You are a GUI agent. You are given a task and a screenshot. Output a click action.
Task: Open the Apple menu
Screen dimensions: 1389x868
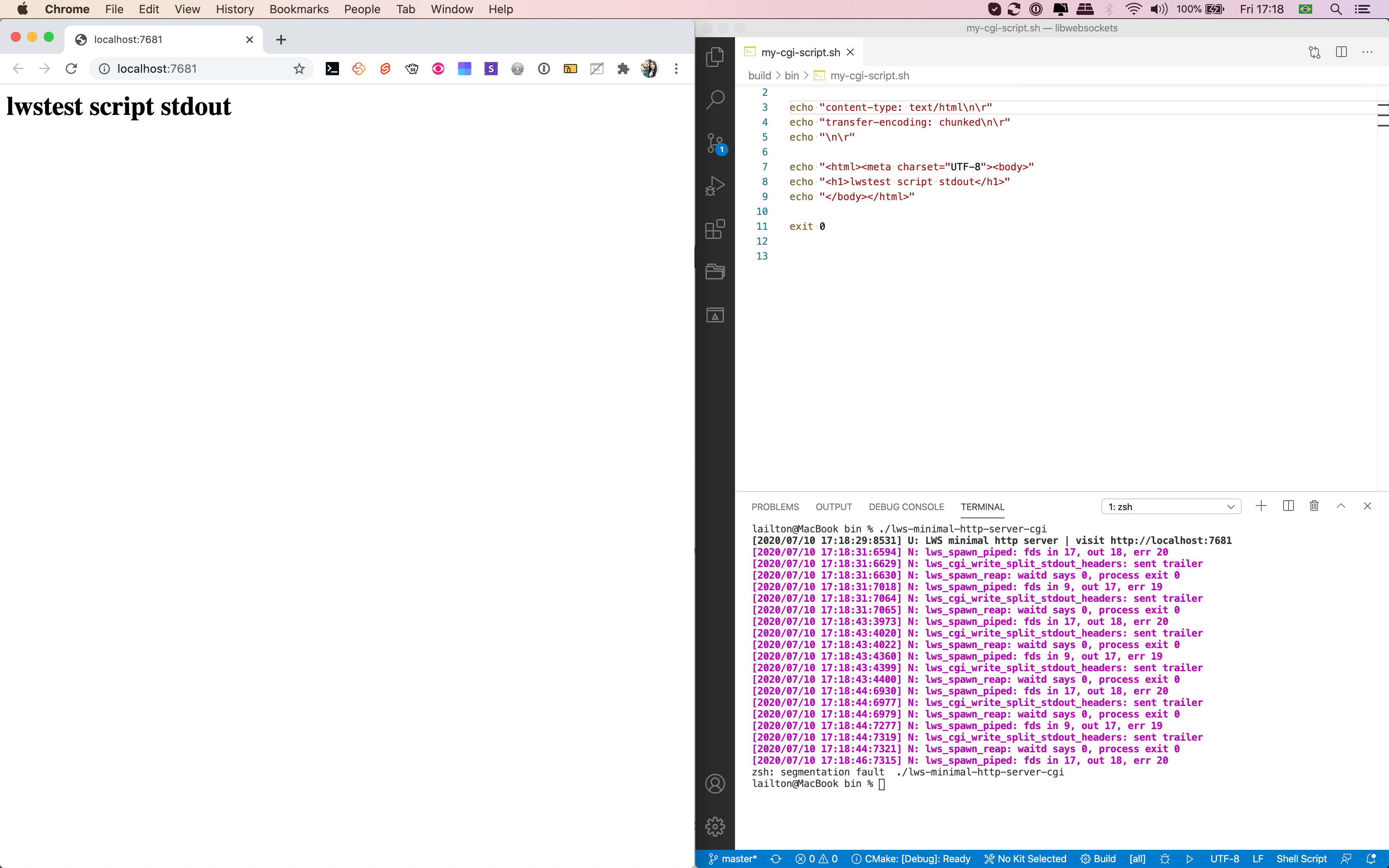[22, 9]
